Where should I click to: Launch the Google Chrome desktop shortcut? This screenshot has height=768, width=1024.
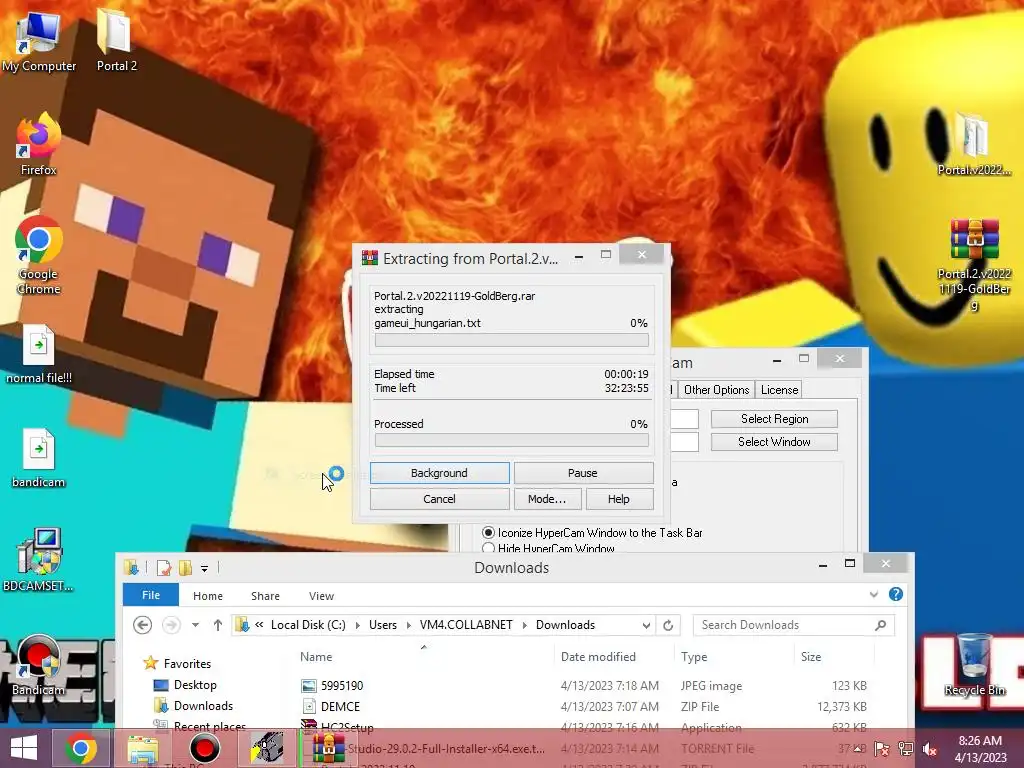tap(39, 256)
